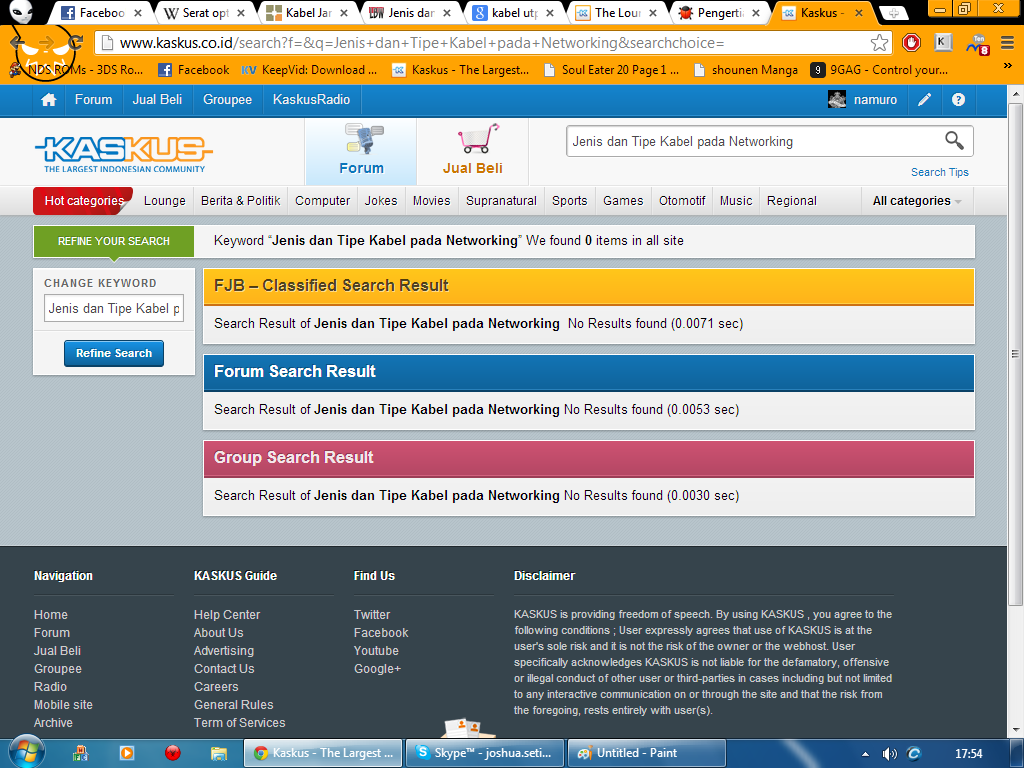Click Jual Beli in the blue navbar

[x=157, y=100]
